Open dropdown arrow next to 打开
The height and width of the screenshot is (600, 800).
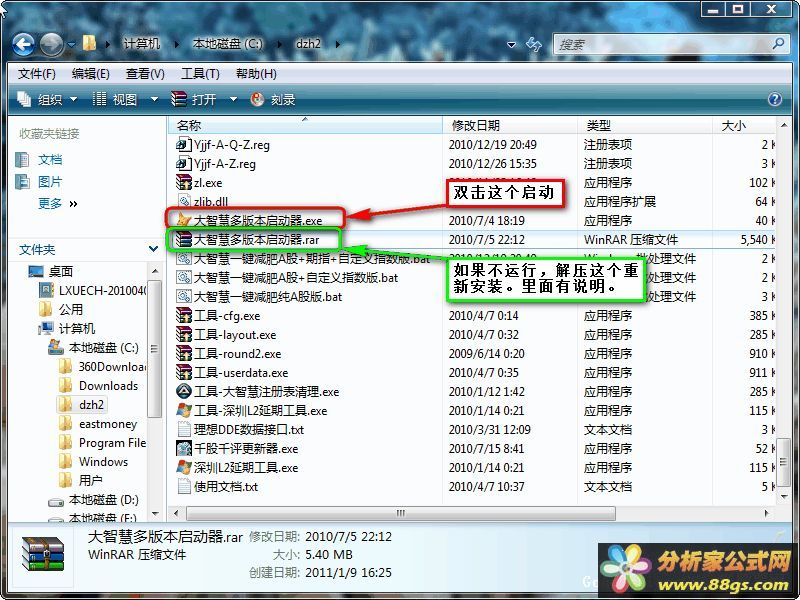pos(233,99)
